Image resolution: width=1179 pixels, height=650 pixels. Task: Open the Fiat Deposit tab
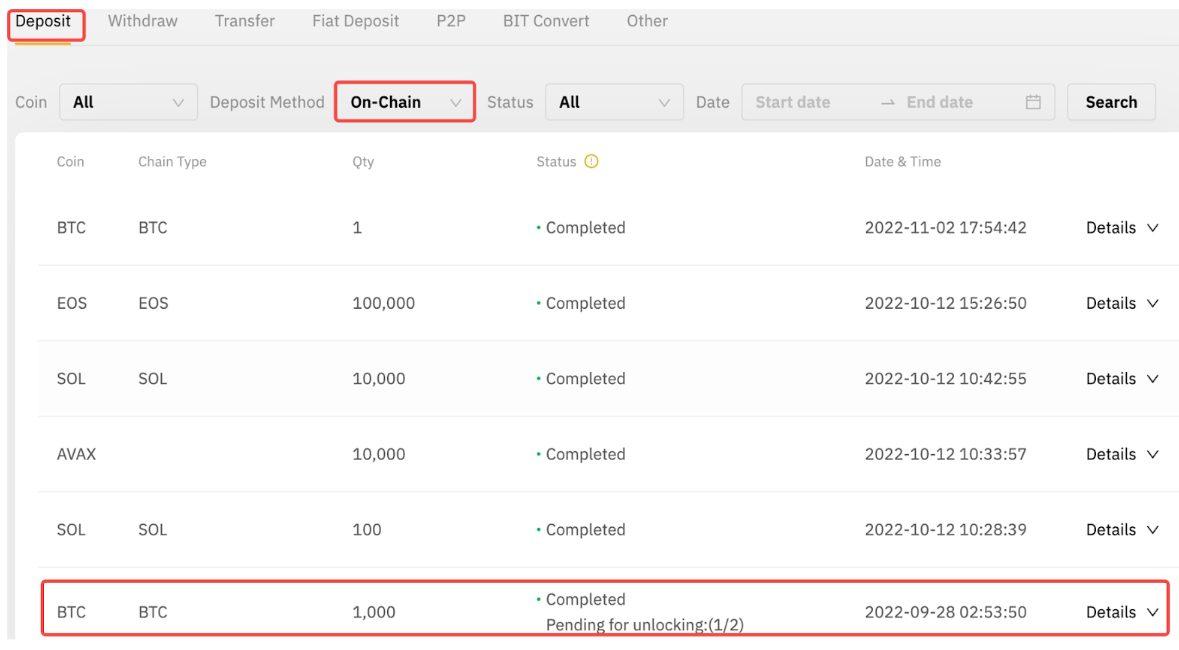[x=355, y=21]
